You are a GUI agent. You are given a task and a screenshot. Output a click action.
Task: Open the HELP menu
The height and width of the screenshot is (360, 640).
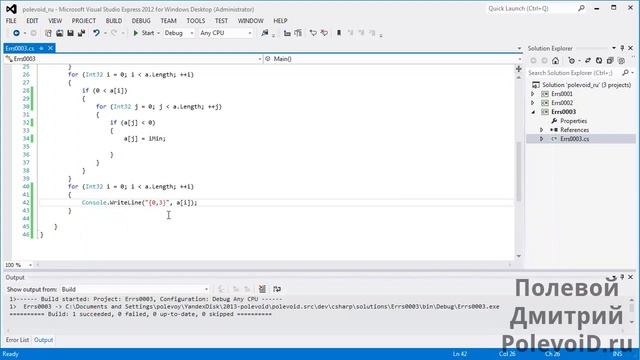coord(280,20)
